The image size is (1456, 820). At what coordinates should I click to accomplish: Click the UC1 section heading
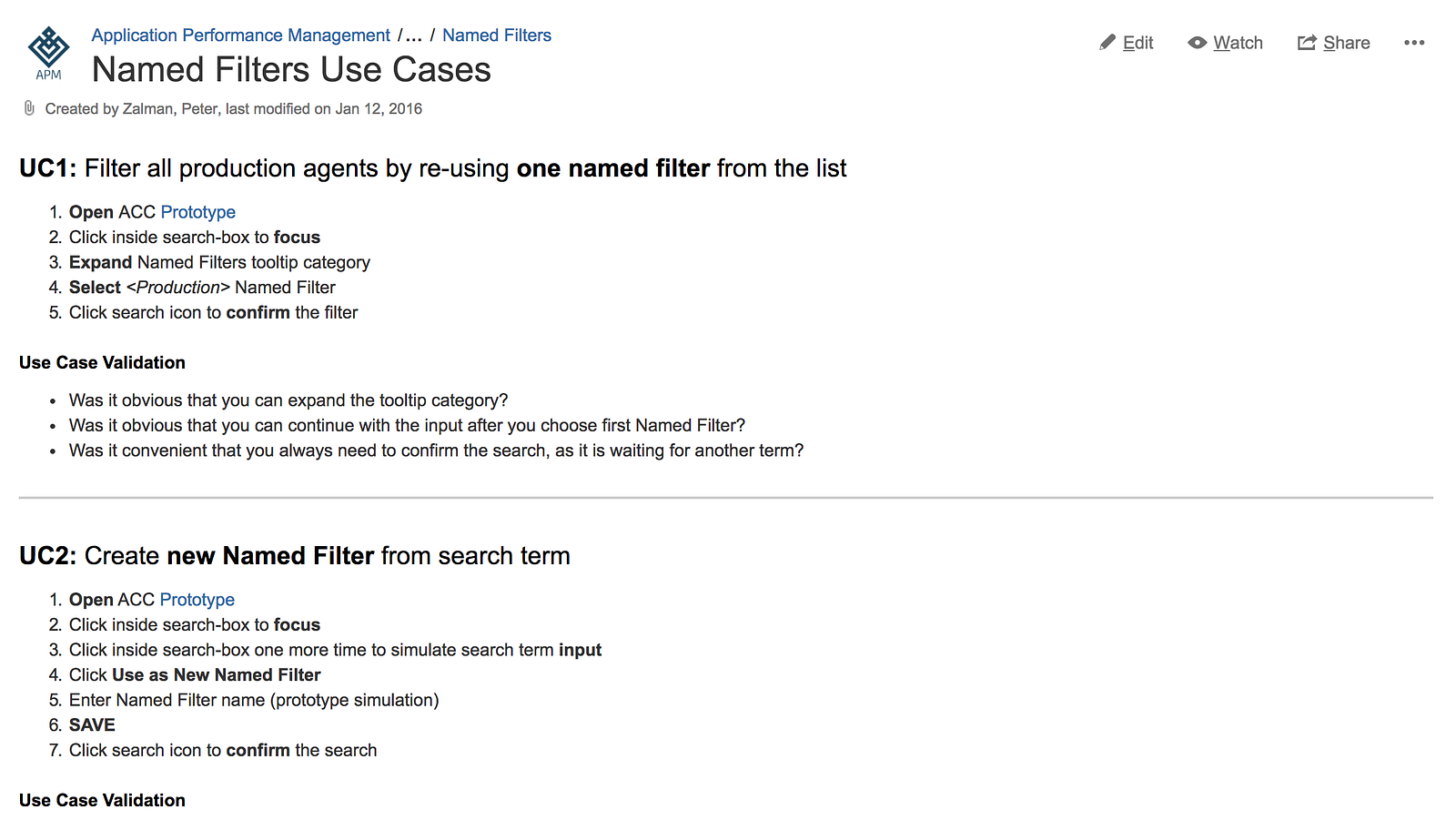(x=432, y=168)
